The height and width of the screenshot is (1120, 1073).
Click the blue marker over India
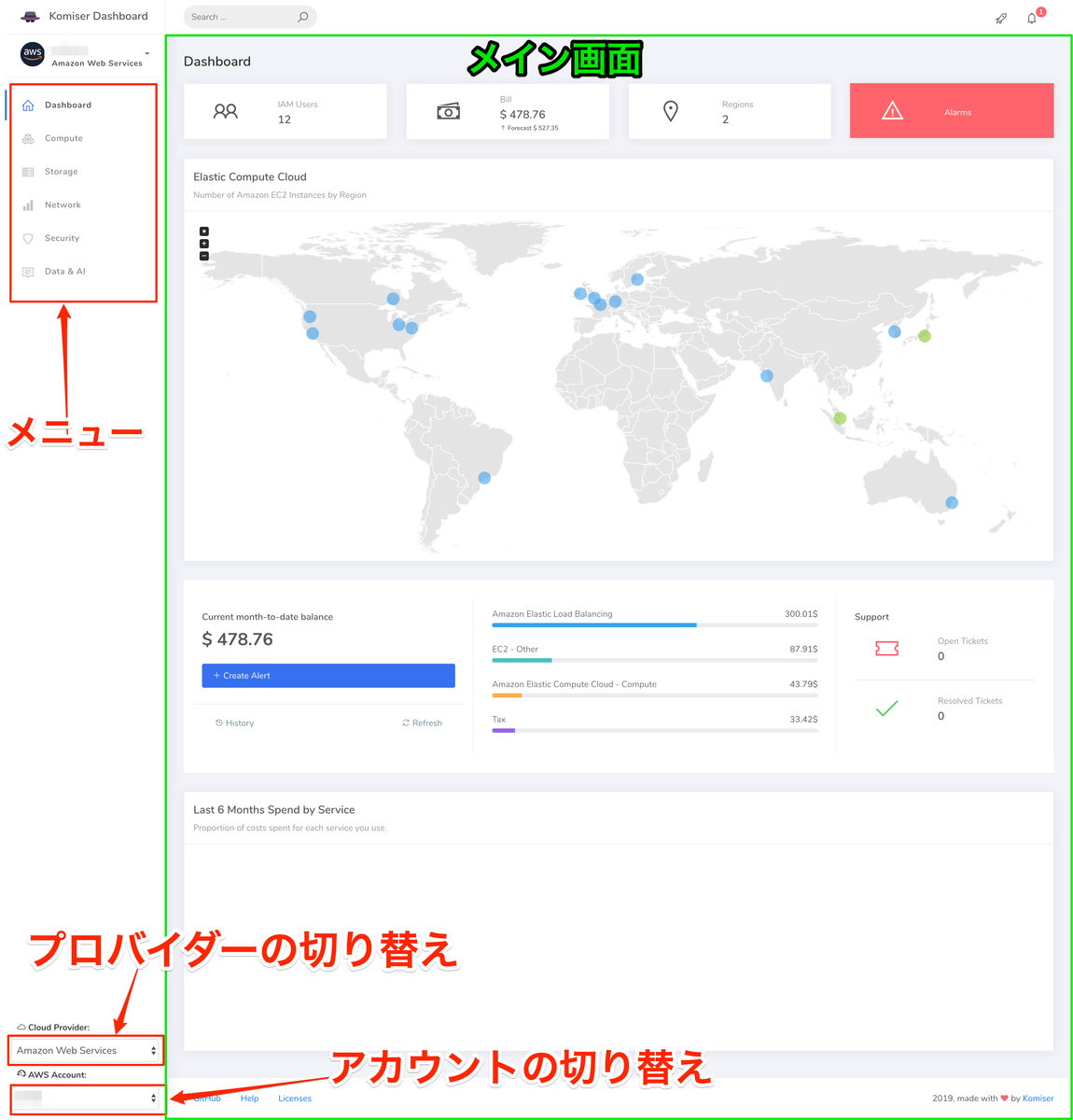(767, 376)
